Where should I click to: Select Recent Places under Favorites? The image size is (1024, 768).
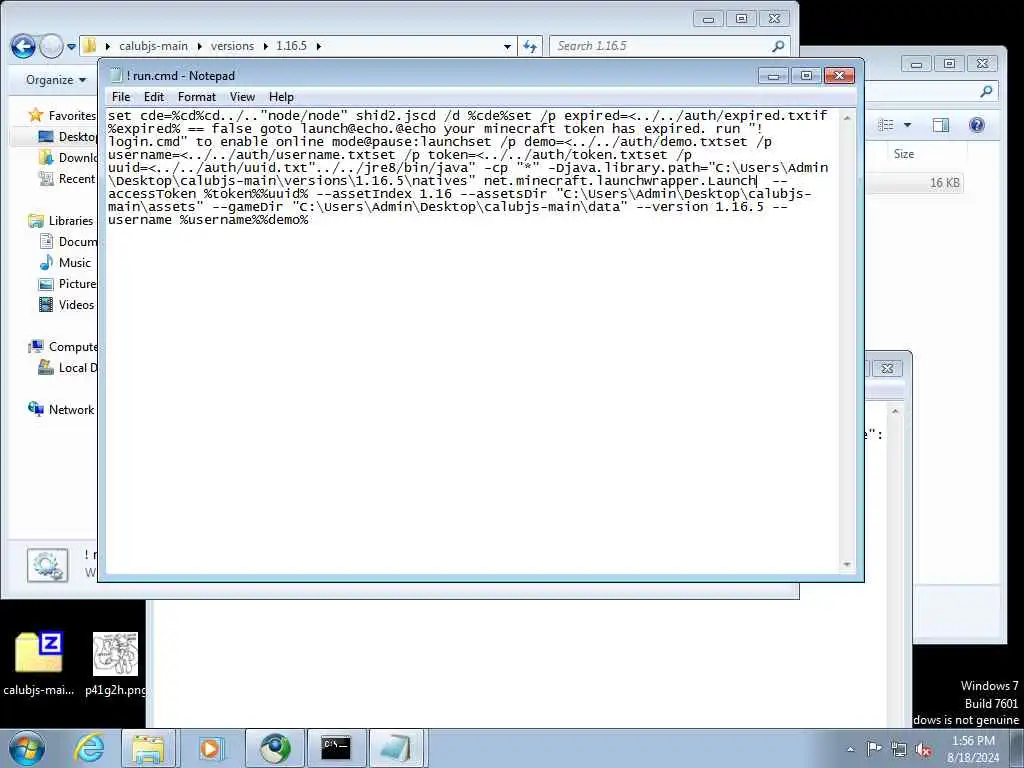(x=67, y=178)
